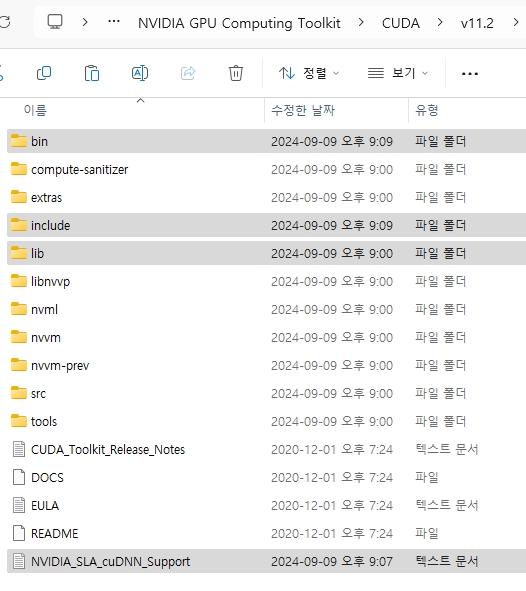Click the nvvm folder icon
Image resolution: width=526 pixels, height=591 pixels.
click(x=19, y=337)
